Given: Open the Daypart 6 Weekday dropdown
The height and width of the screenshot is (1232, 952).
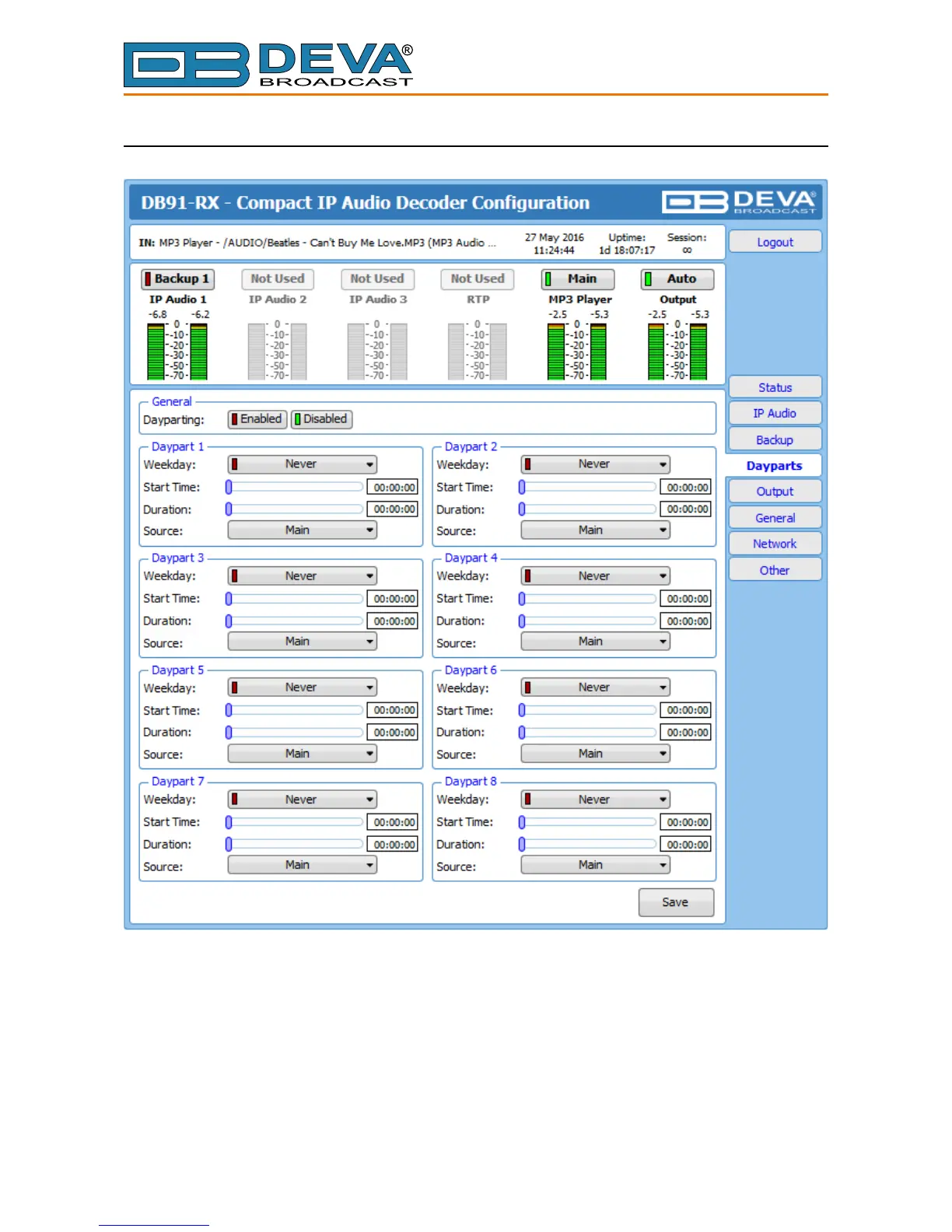Looking at the screenshot, I should pos(596,688).
